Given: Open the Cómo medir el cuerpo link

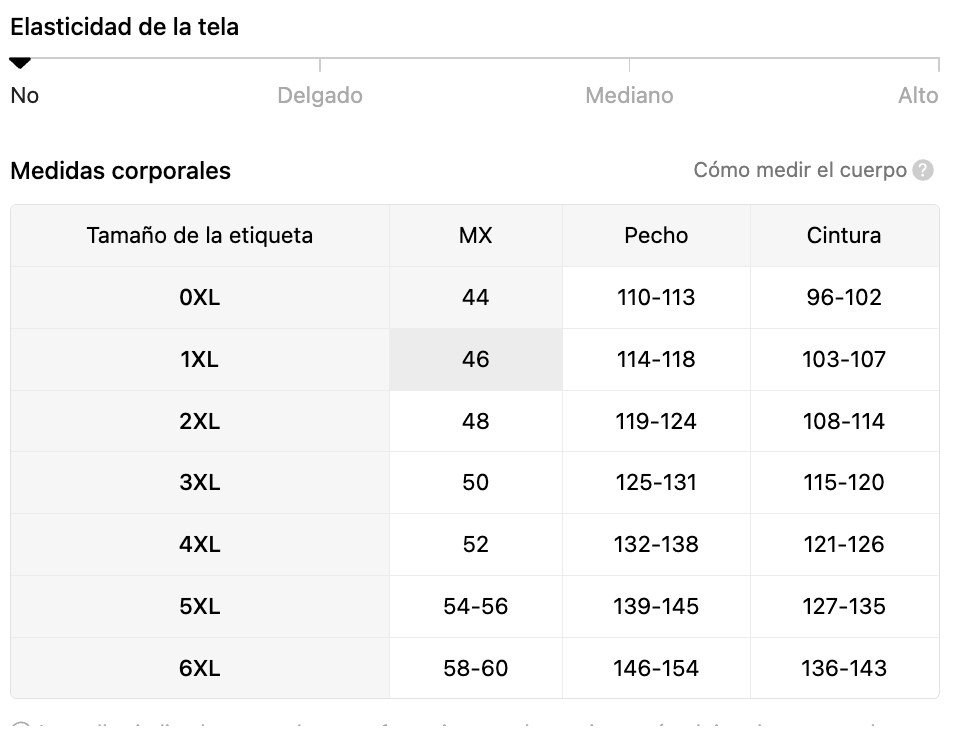Looking at the screenshot, I should [800, 170].
